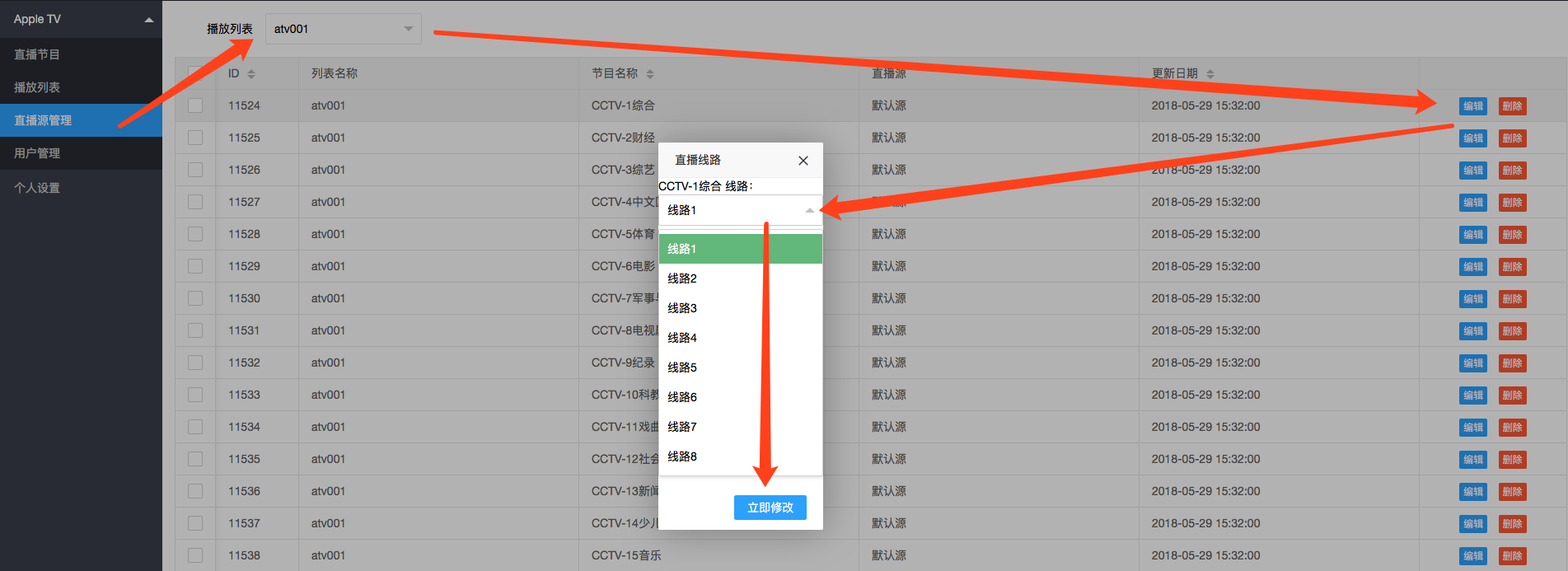Click sort arrows next to ID column
This screenshot has height=571, width=1568.
click(x=251, y=74)
